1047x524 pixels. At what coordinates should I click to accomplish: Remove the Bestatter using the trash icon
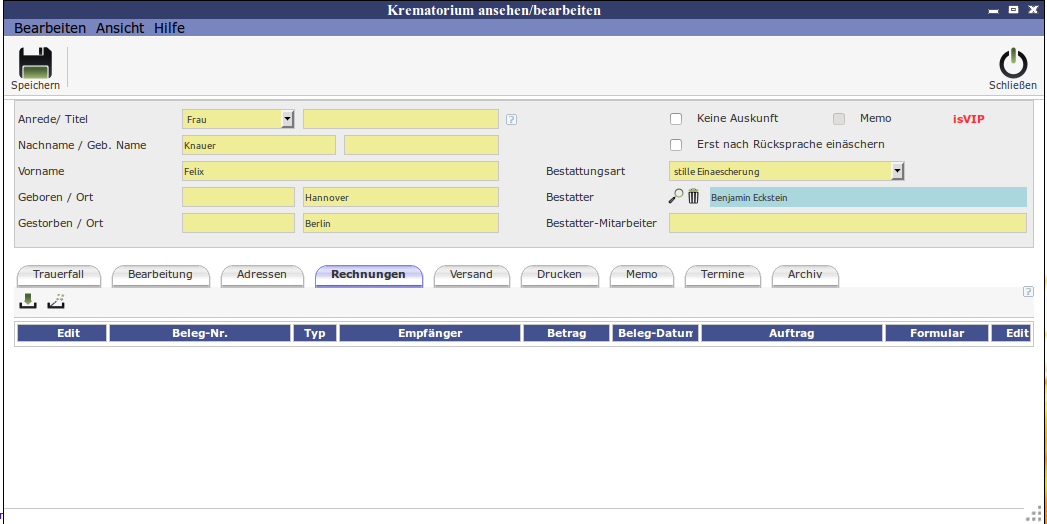693,197
